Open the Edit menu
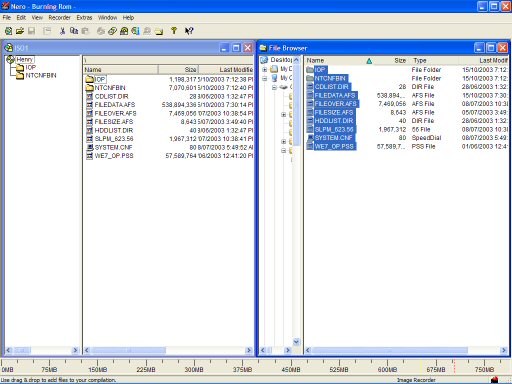This screenshot has height=384, width=512. pos(21,18)
